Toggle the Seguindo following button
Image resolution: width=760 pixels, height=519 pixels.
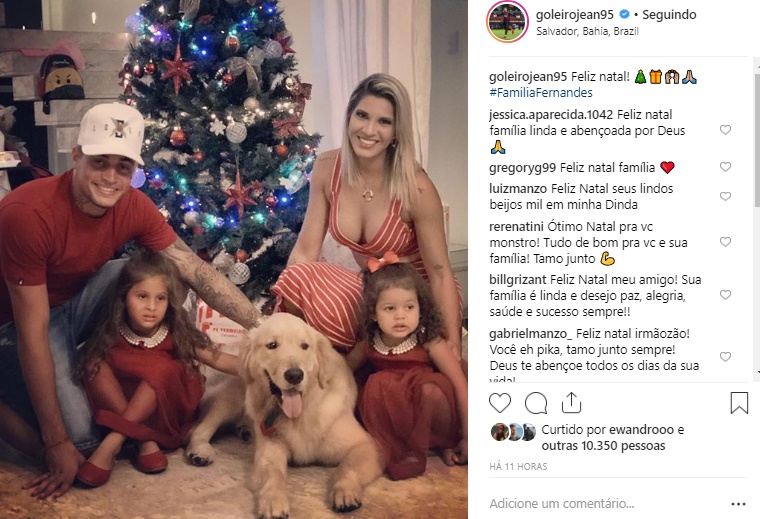tap(669, 15)
